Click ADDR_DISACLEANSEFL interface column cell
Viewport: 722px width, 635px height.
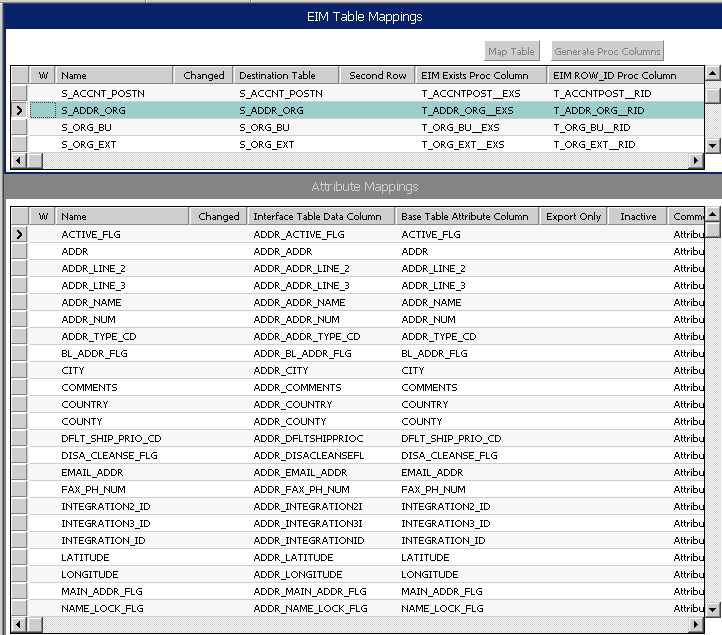[x=309, y=456]
